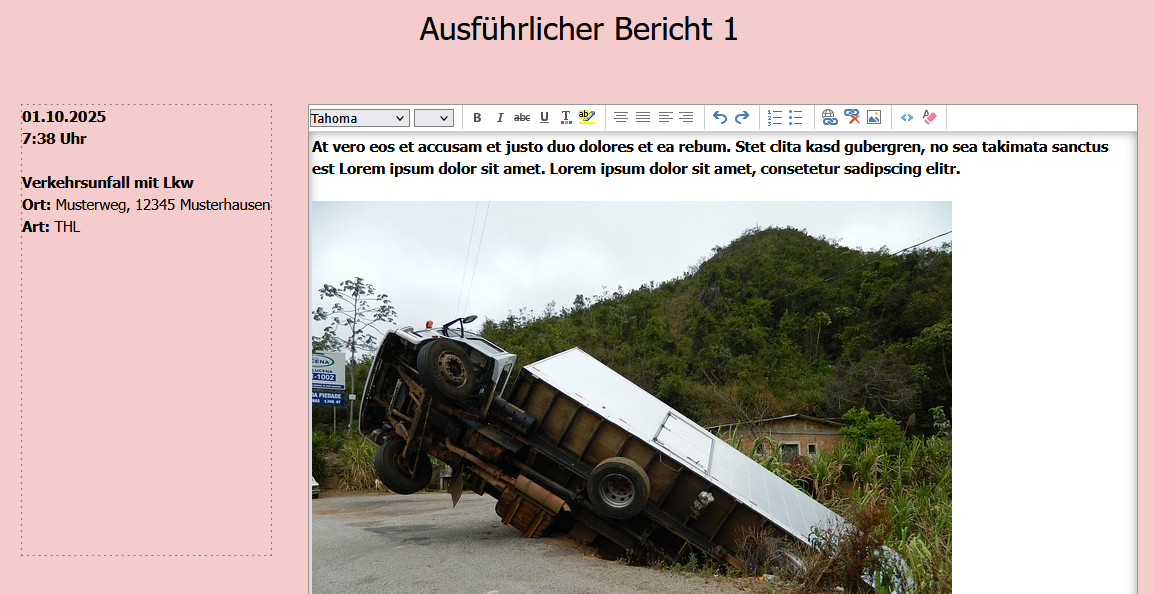Open the empty font size dropdown
The width and height of the screenshot is (1154, 594).
coord(434,118)
